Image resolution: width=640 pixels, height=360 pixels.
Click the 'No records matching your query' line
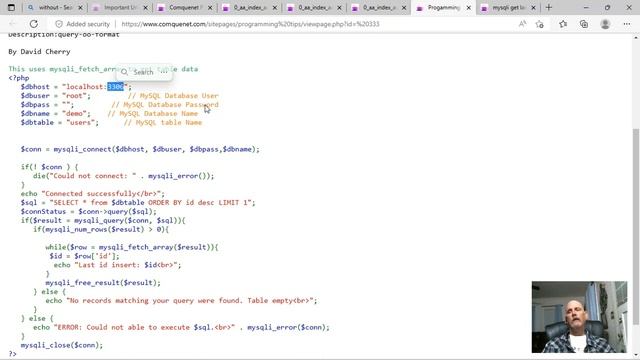181,300
